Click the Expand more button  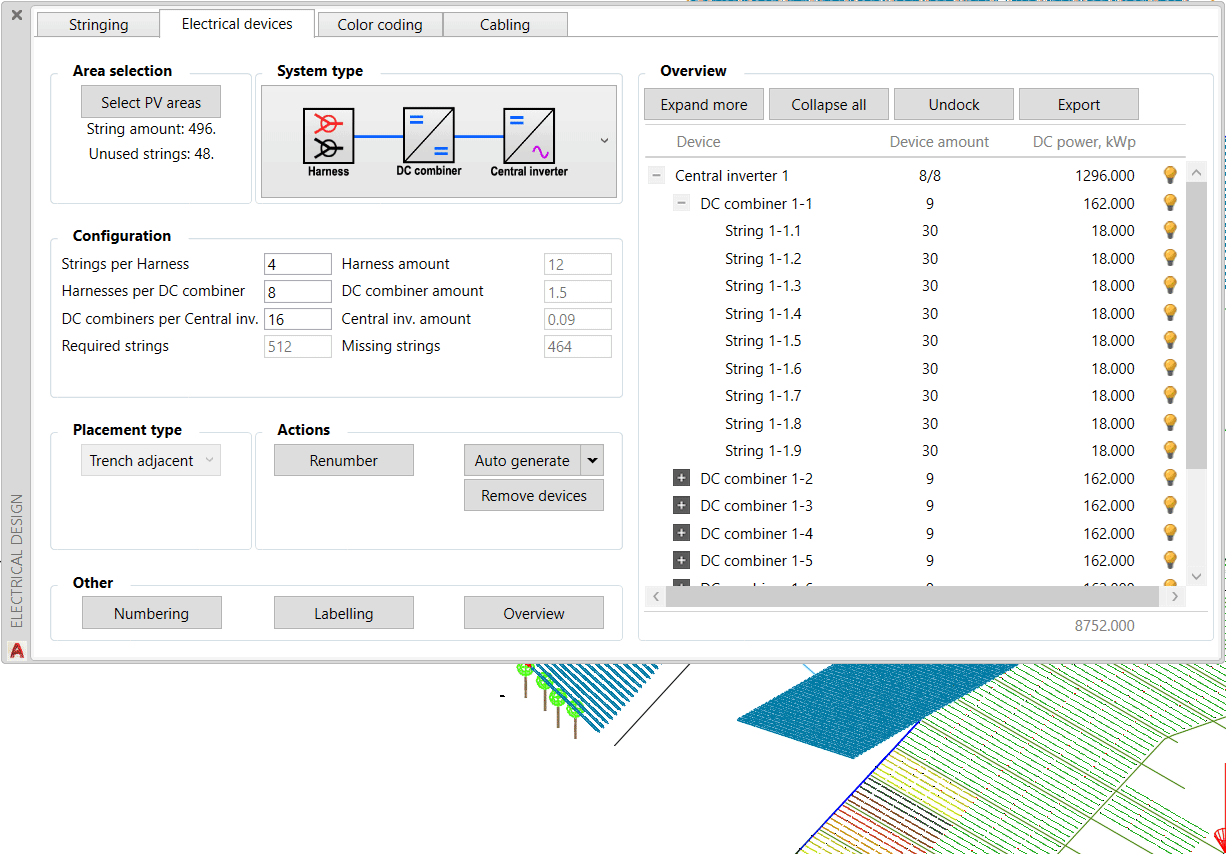click(x=704, y=104)
